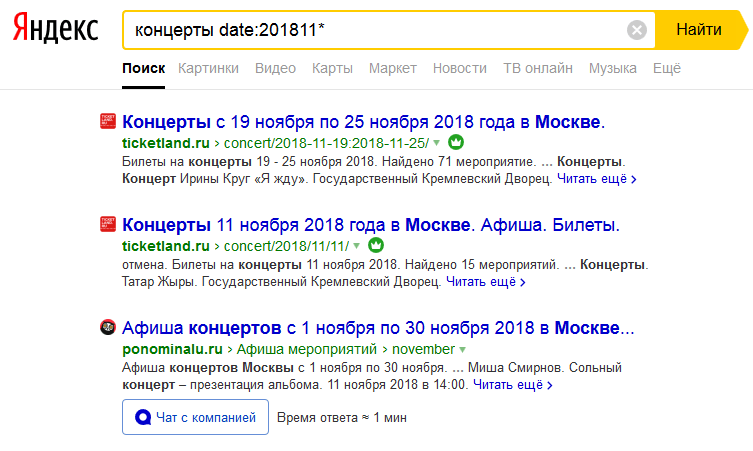
Task: Clear the search query with the X icon
Action: (x=637, y=30)
